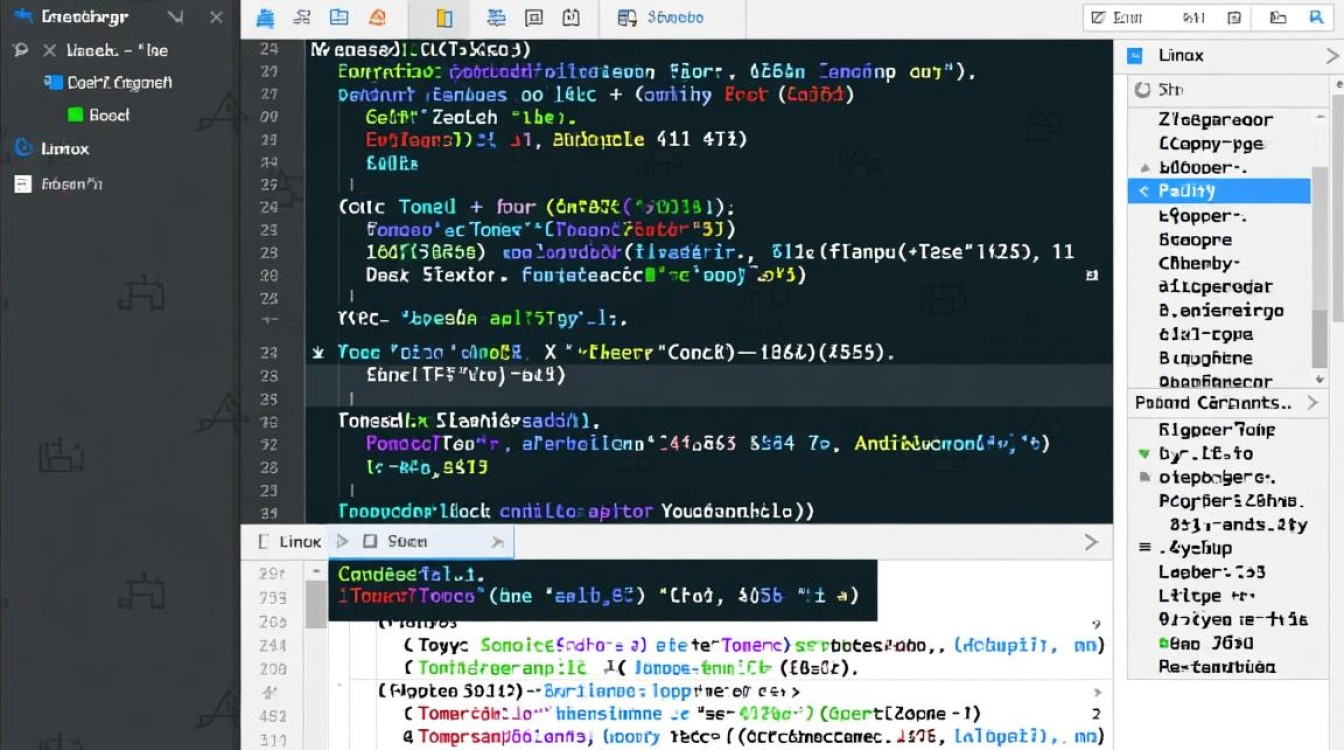Click the blue printer-like icon in the editor toolbar
Screen dimensions: 1344x750
point(265,18)
